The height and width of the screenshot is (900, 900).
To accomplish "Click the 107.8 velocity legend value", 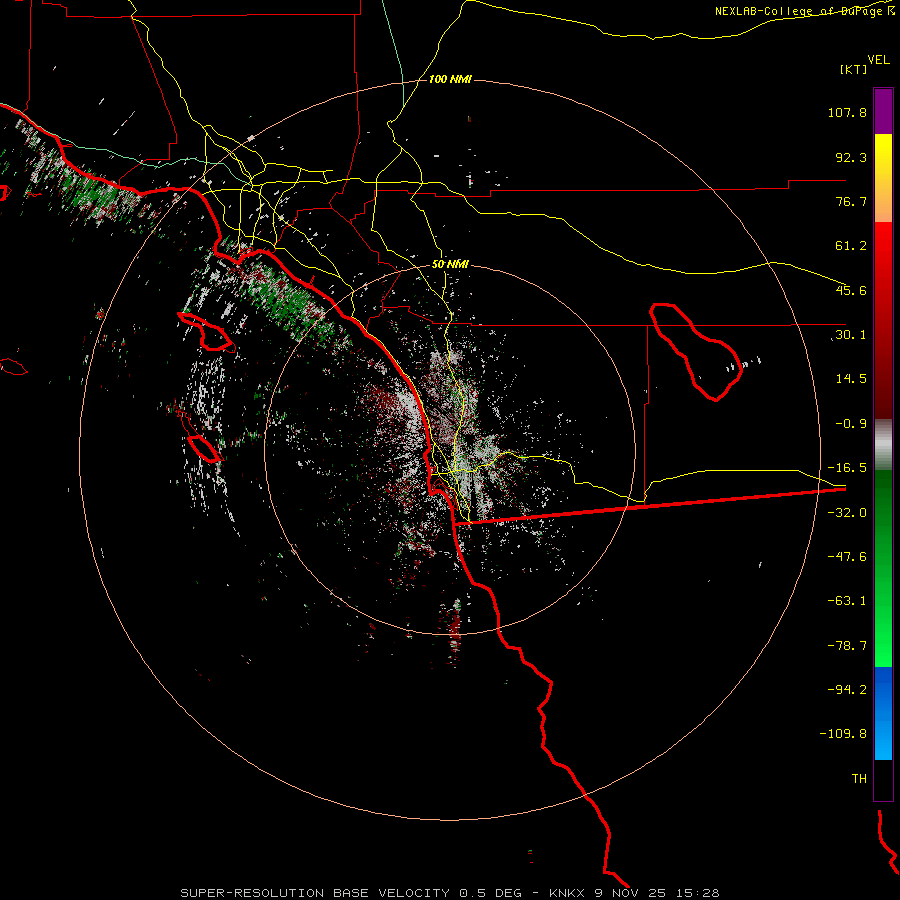I will click(x=847, y=112).
